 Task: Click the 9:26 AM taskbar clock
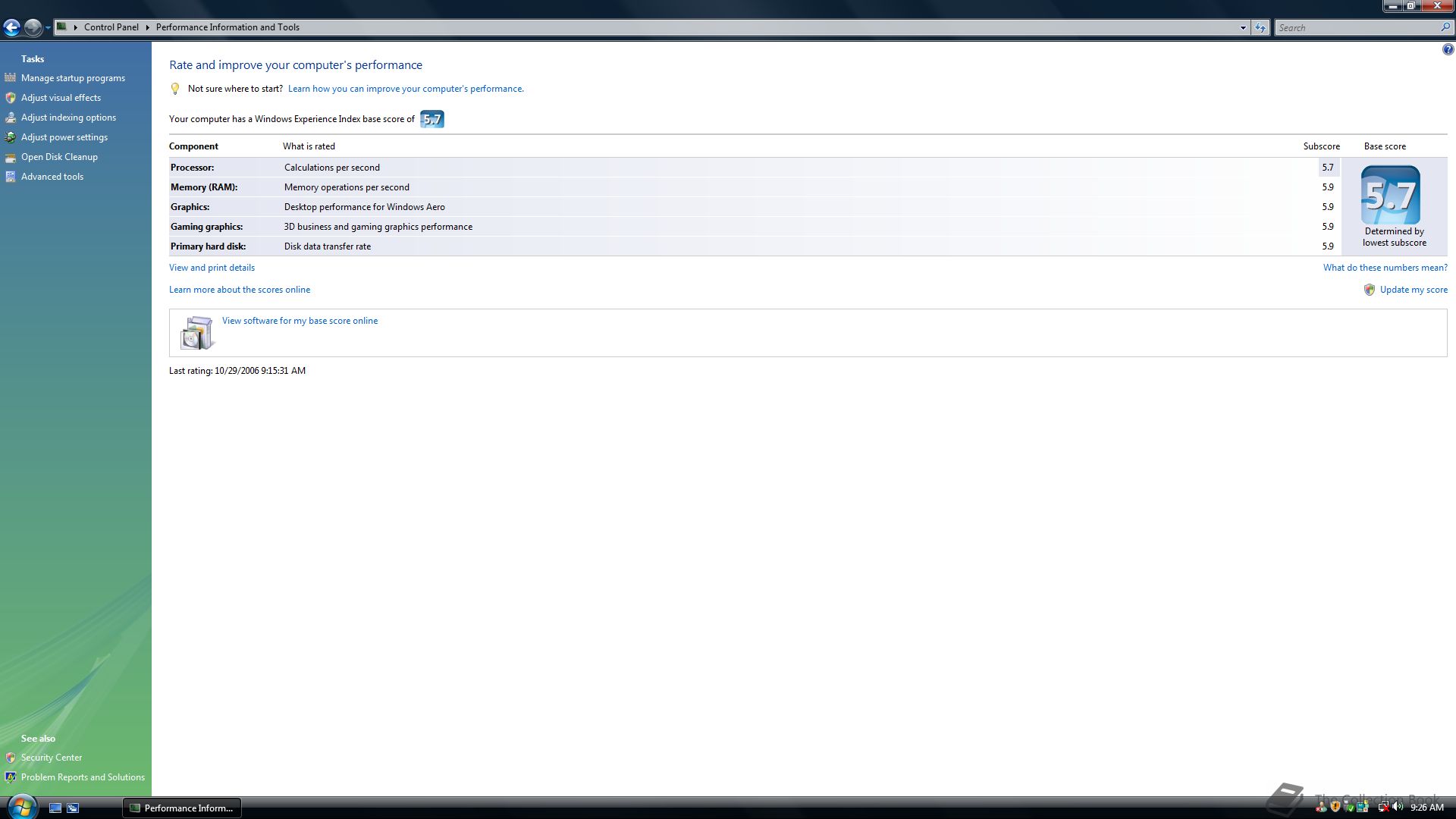click(x=1427, y=808)
